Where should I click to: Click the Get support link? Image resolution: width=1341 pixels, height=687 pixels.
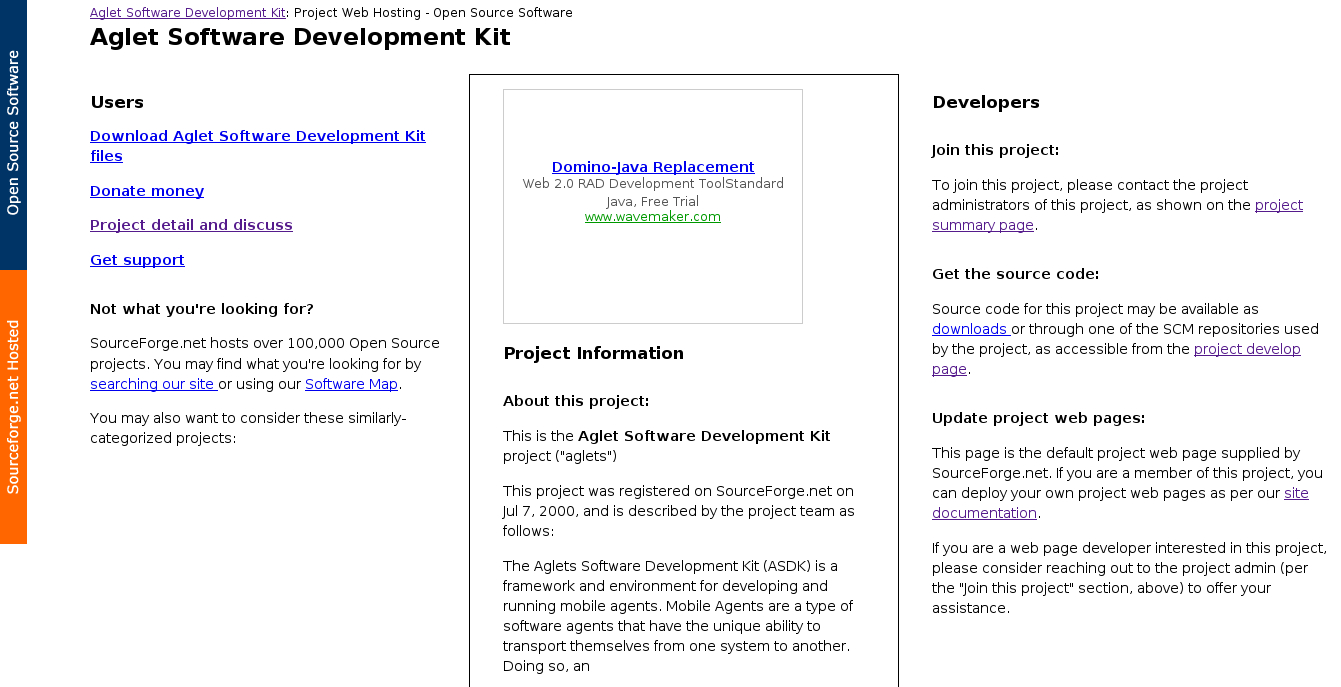coord(137,260)
